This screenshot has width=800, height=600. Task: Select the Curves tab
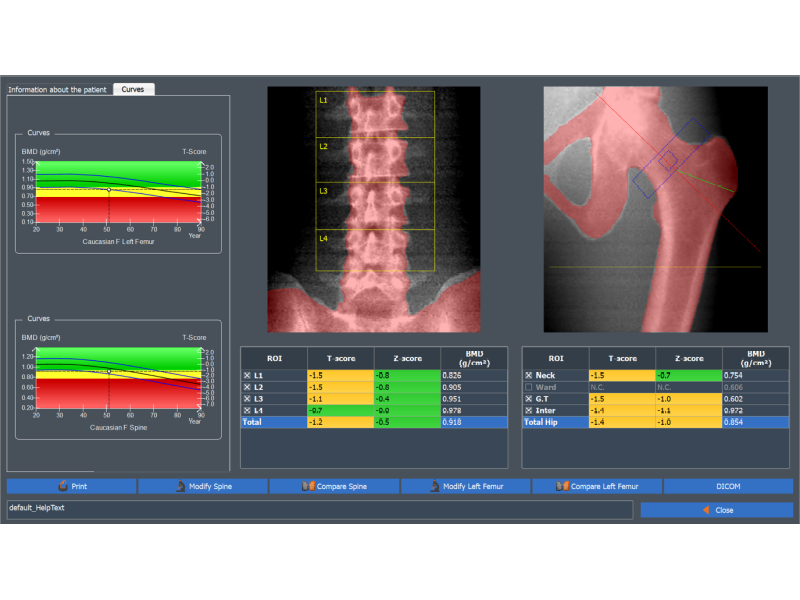coord(133,89)
